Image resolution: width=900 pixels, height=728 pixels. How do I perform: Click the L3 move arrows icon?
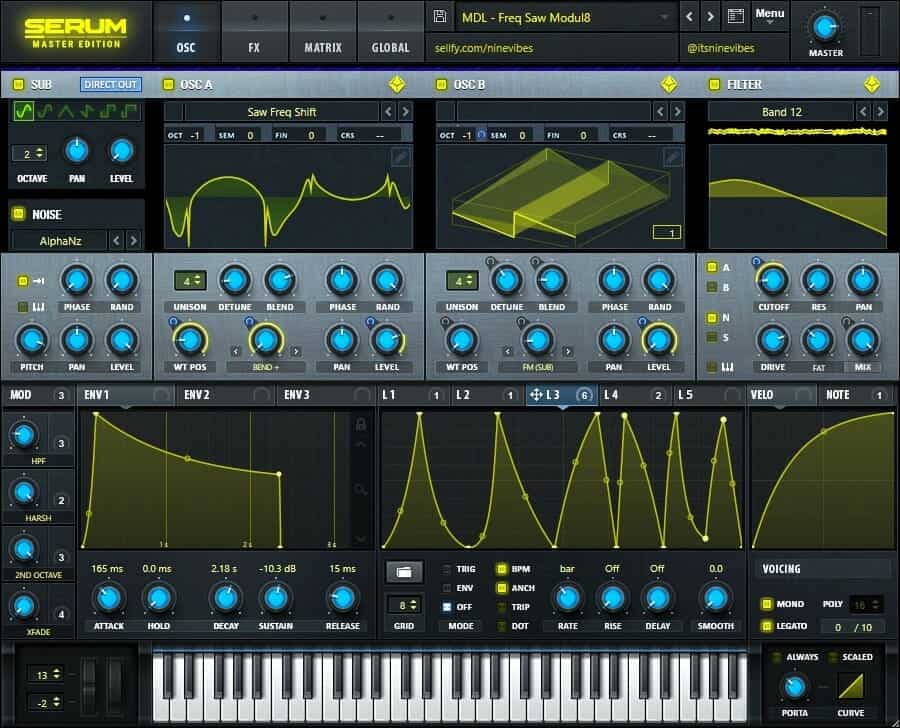[535, 395]
